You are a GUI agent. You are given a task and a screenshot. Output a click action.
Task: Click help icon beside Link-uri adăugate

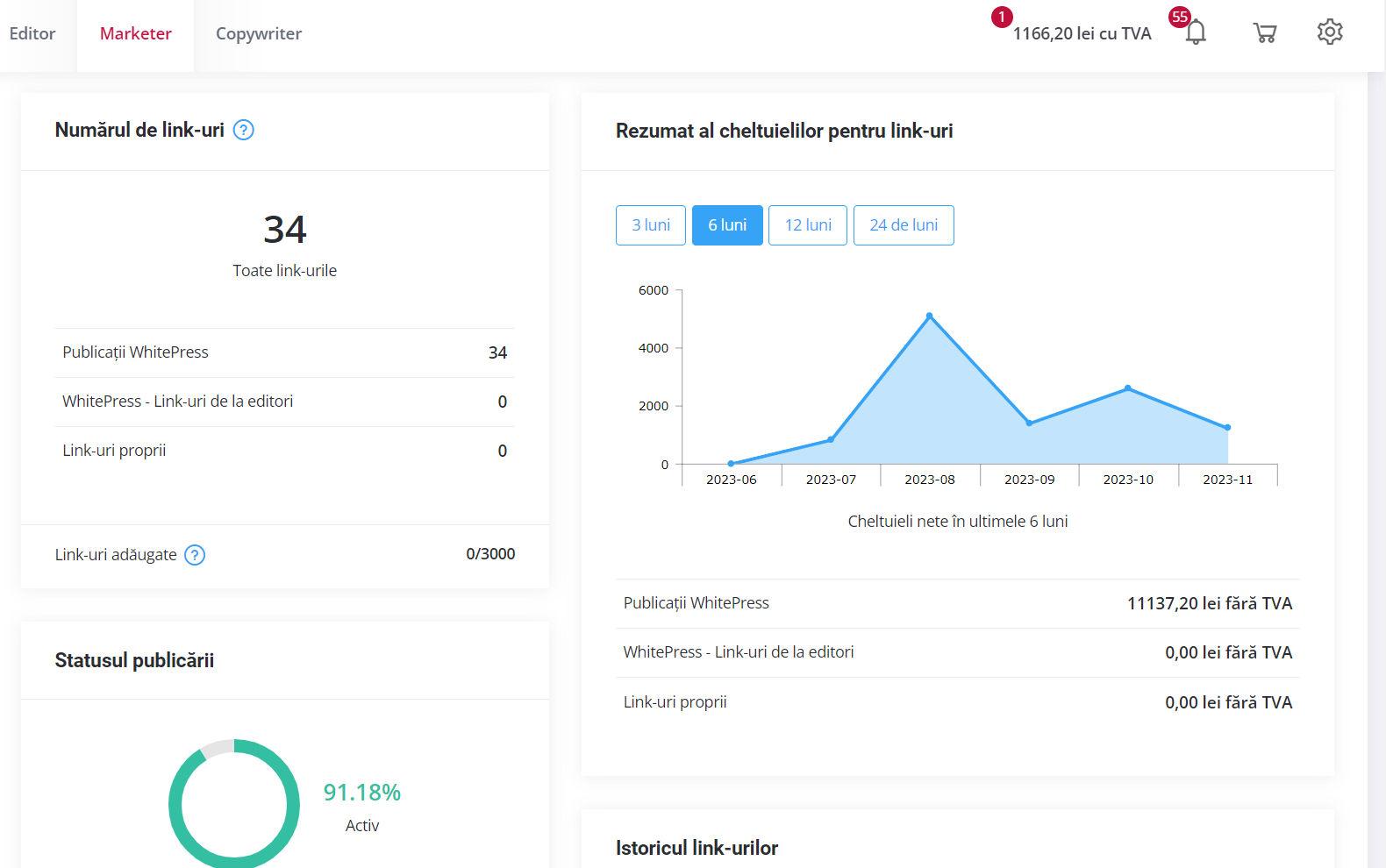pyautogui.click(x=195, y=555)
